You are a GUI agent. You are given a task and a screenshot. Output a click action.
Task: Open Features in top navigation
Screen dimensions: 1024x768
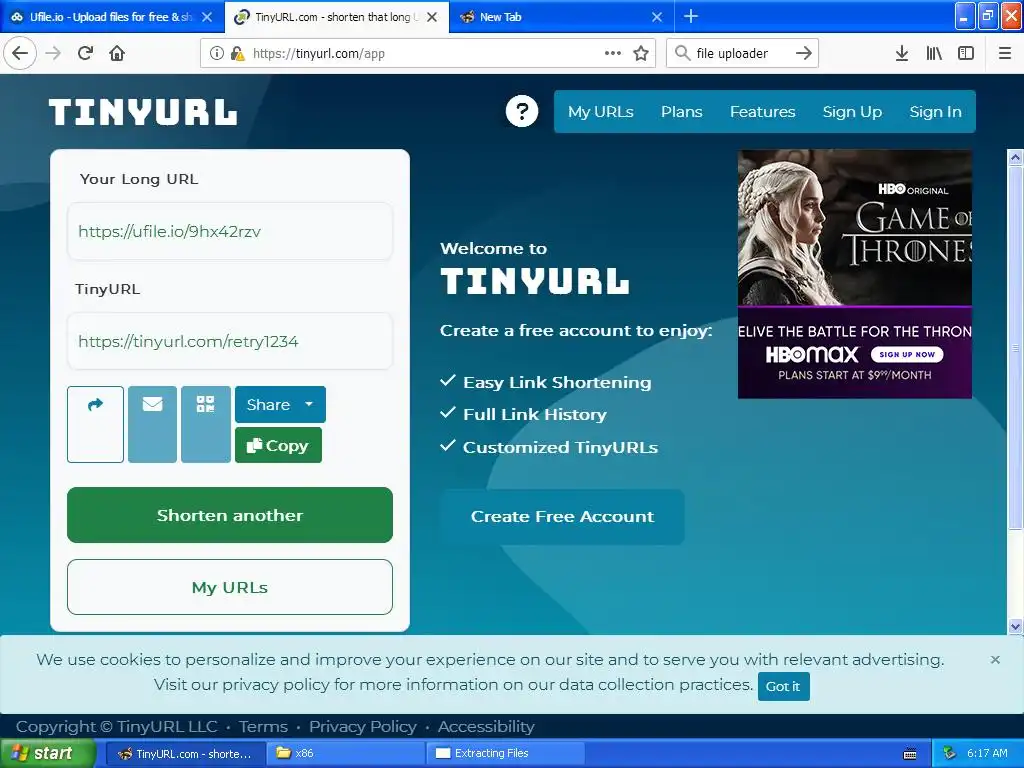763,112
